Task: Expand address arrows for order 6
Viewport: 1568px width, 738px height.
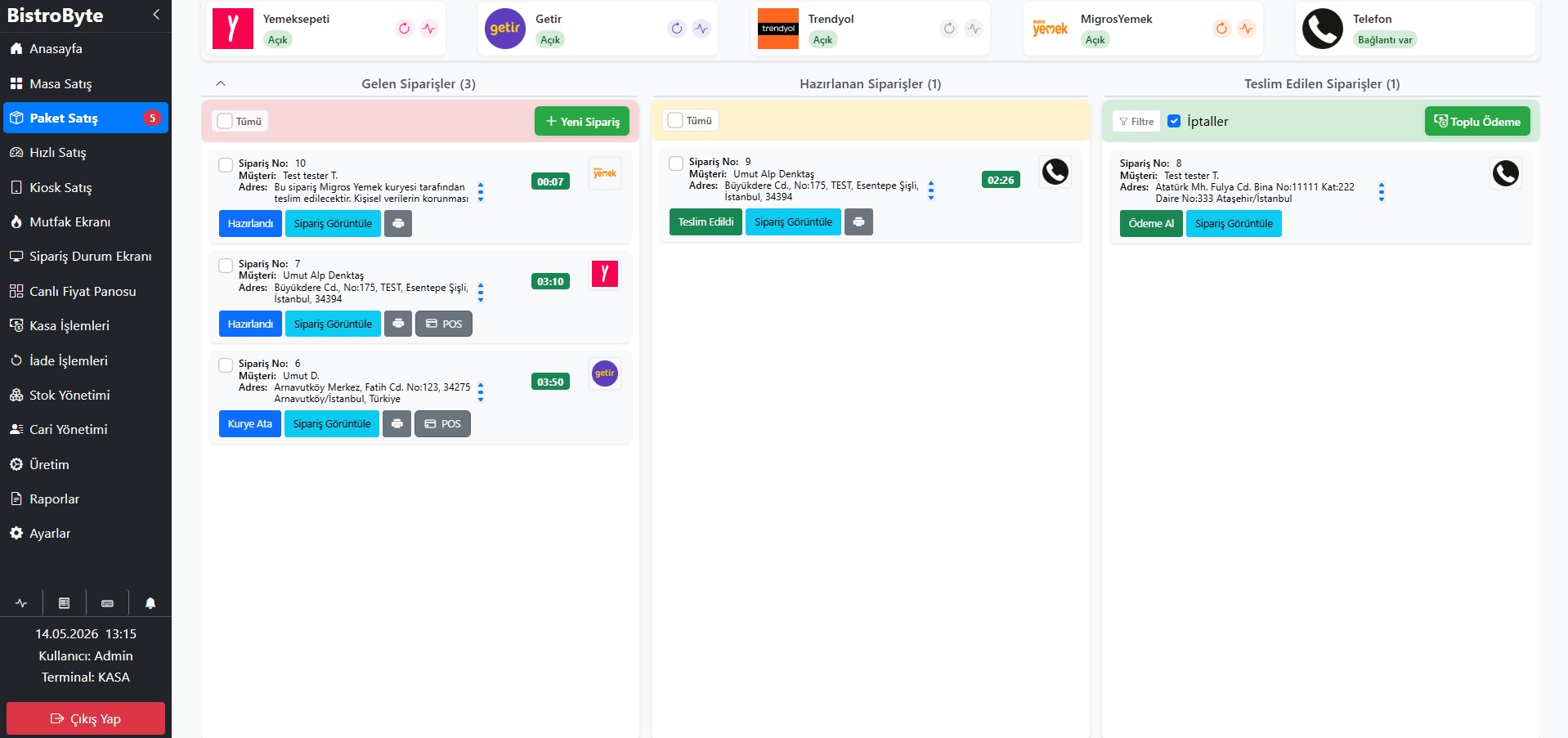Action: (x=481, y=393)
